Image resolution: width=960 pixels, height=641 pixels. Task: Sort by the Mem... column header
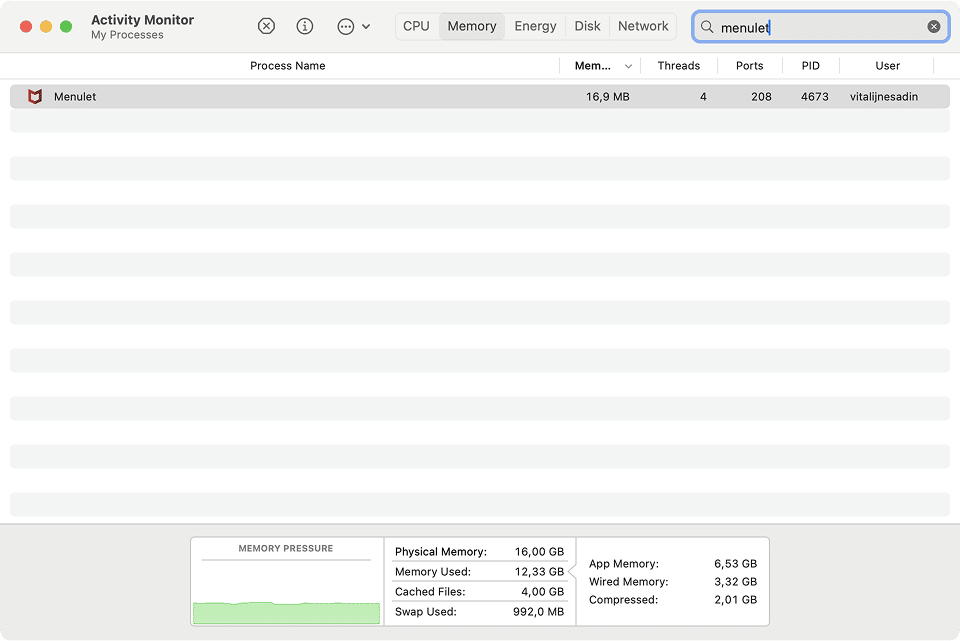593,66
